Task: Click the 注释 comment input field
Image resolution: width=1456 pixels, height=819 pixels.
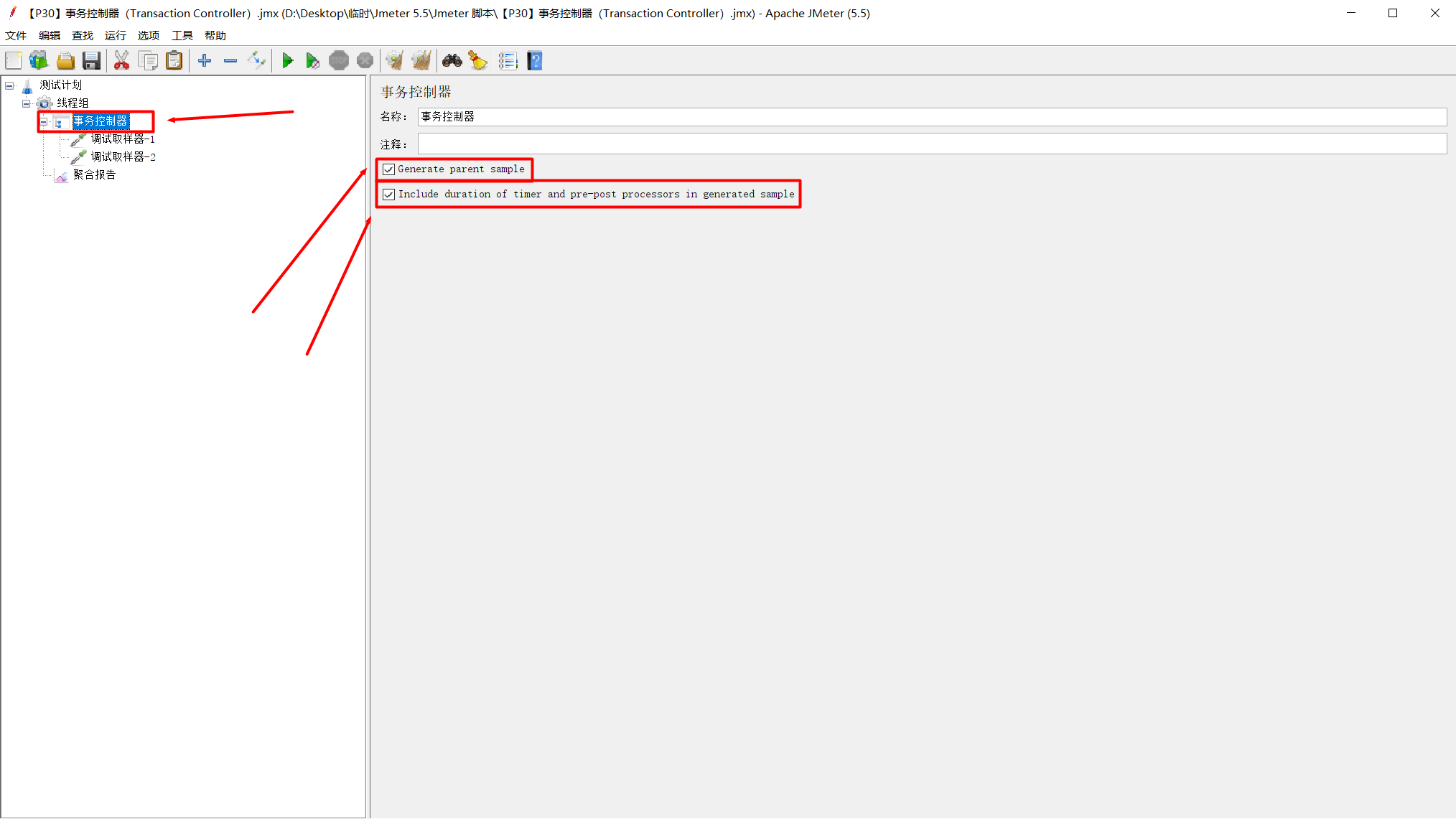Action: point(932,144)
